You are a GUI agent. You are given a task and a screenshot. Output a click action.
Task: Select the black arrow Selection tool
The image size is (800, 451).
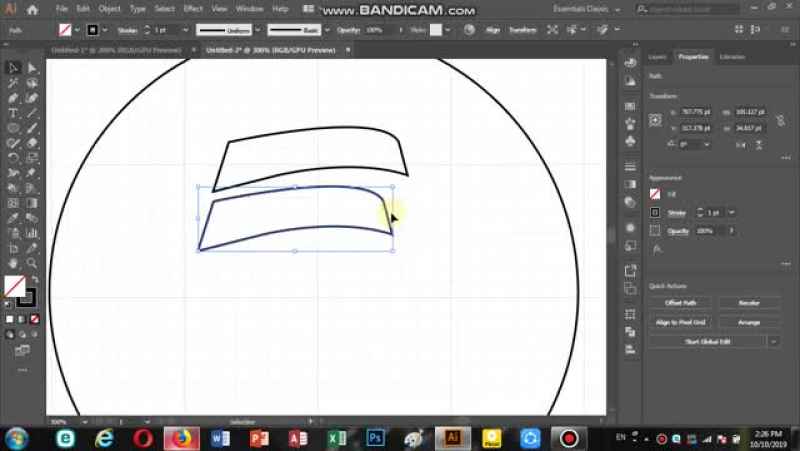click(13, 67)
